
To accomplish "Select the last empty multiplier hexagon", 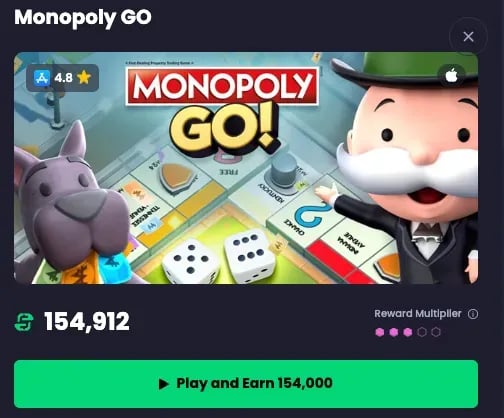I will click(x=436, y=332).
